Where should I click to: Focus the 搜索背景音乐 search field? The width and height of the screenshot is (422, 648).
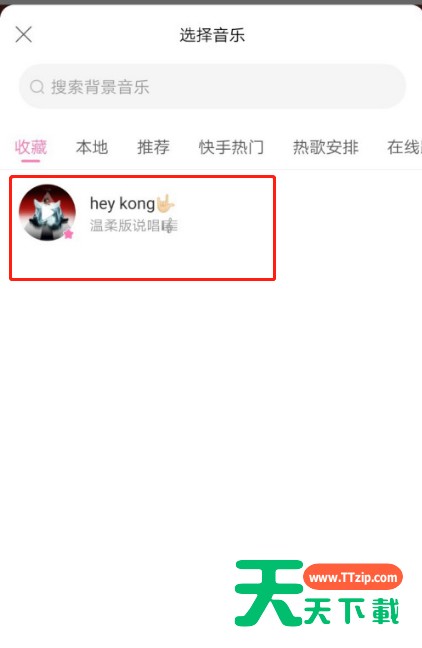point(212,86)
